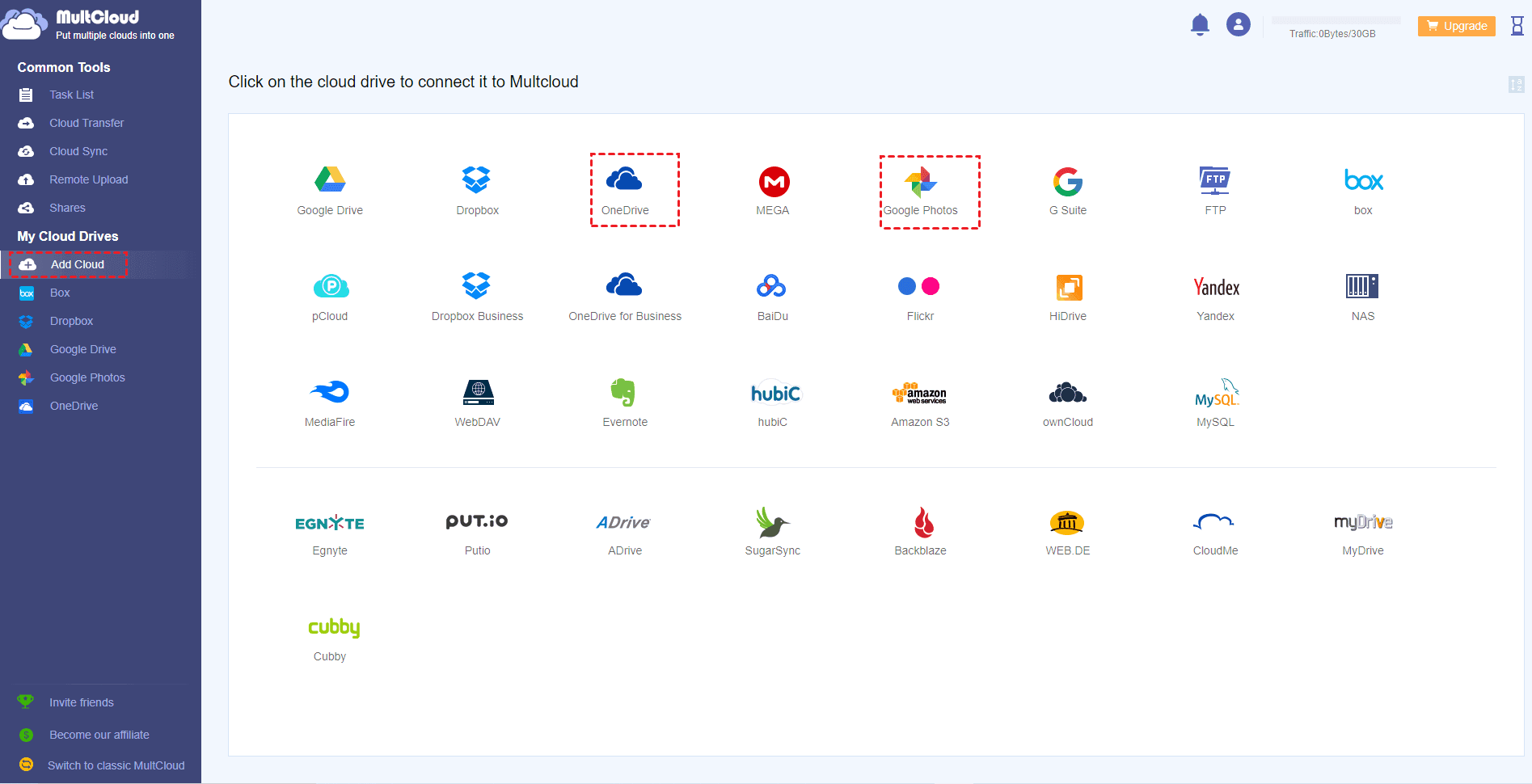Screen dimensions: 1532x784
Task: Choose the Amazon S3 icon
Action: point(919,393)
